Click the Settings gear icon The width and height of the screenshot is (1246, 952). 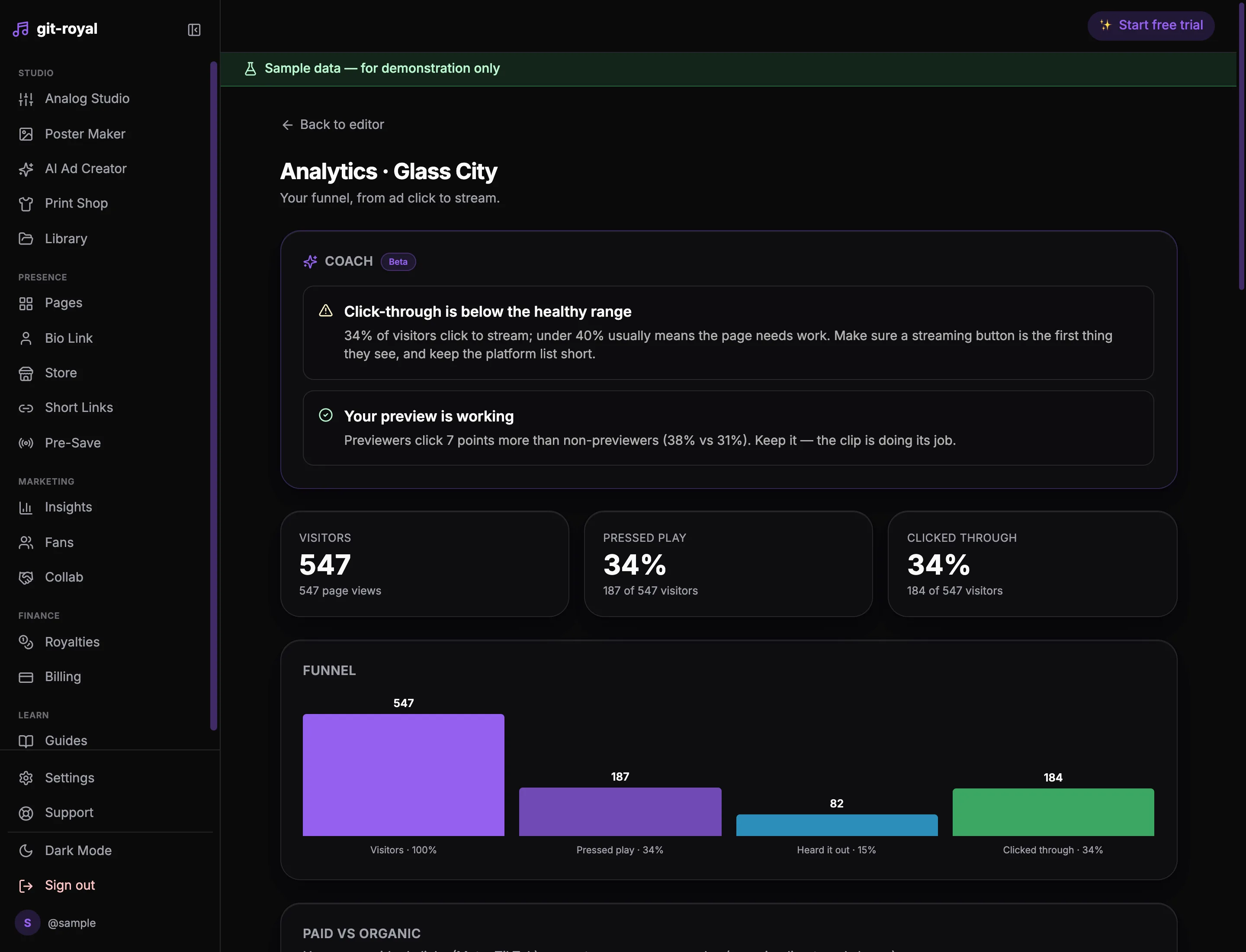(x=26, y=778)
